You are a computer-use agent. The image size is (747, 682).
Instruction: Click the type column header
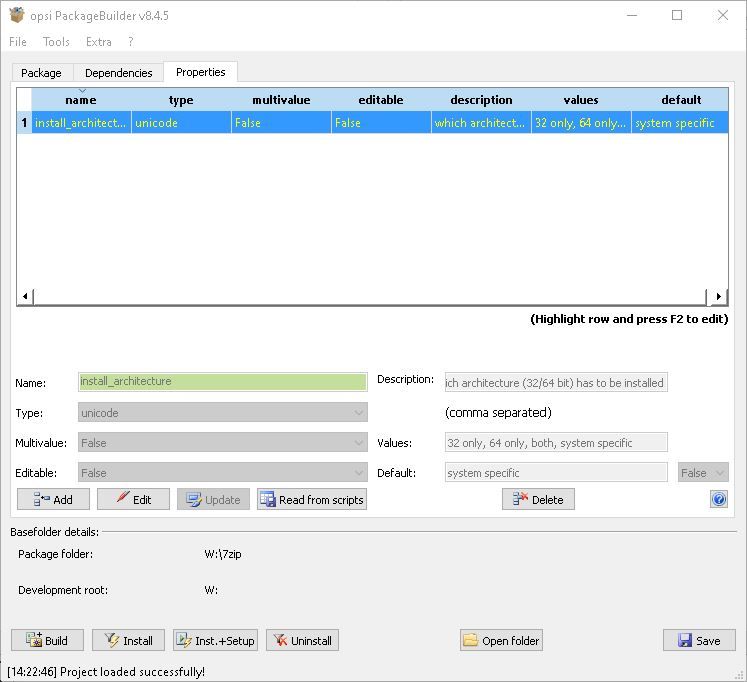pyautogui.click(x=181, y=100)
